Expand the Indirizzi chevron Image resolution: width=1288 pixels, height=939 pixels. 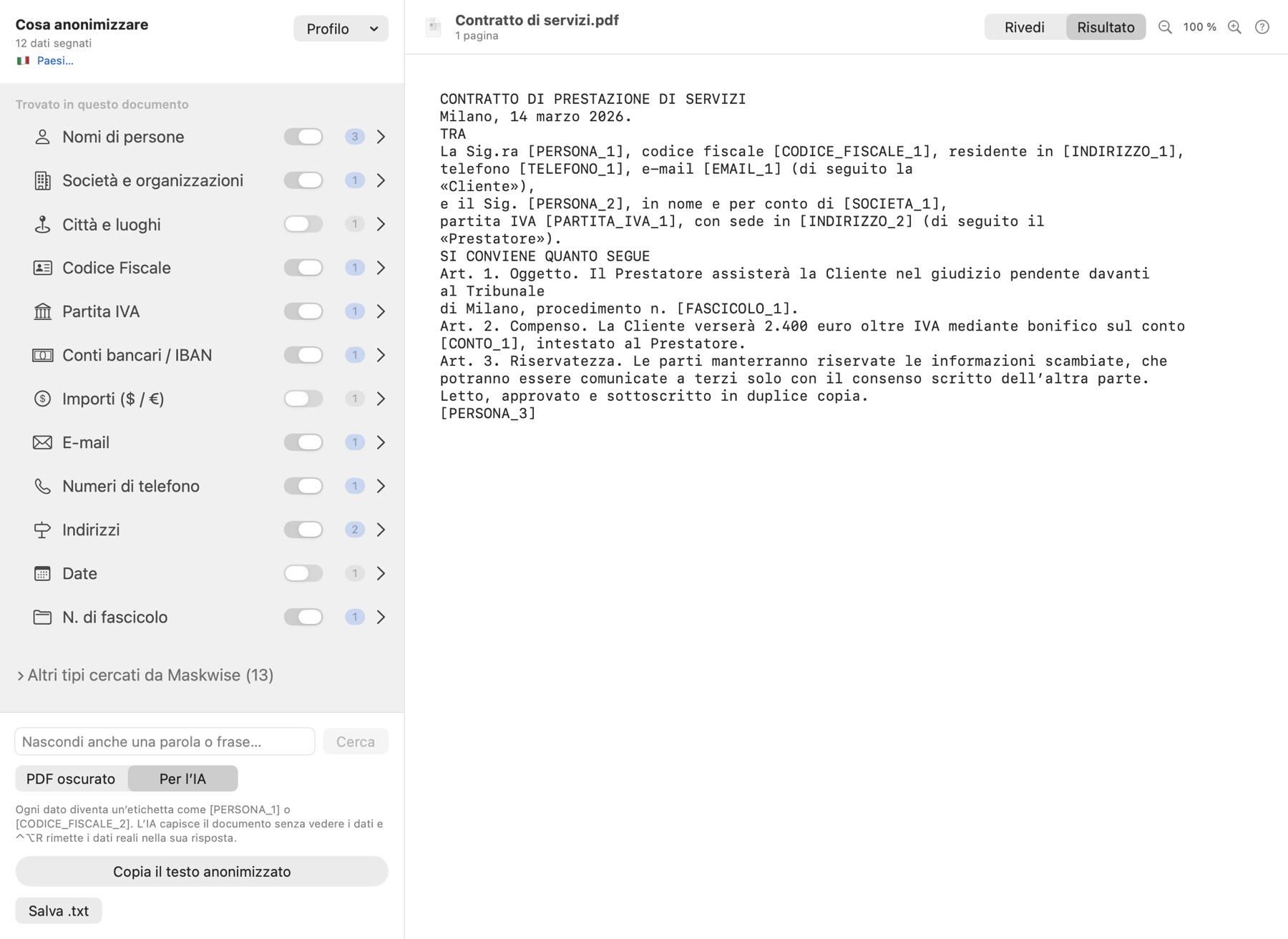pyautogui.click(x=381, y=530)
